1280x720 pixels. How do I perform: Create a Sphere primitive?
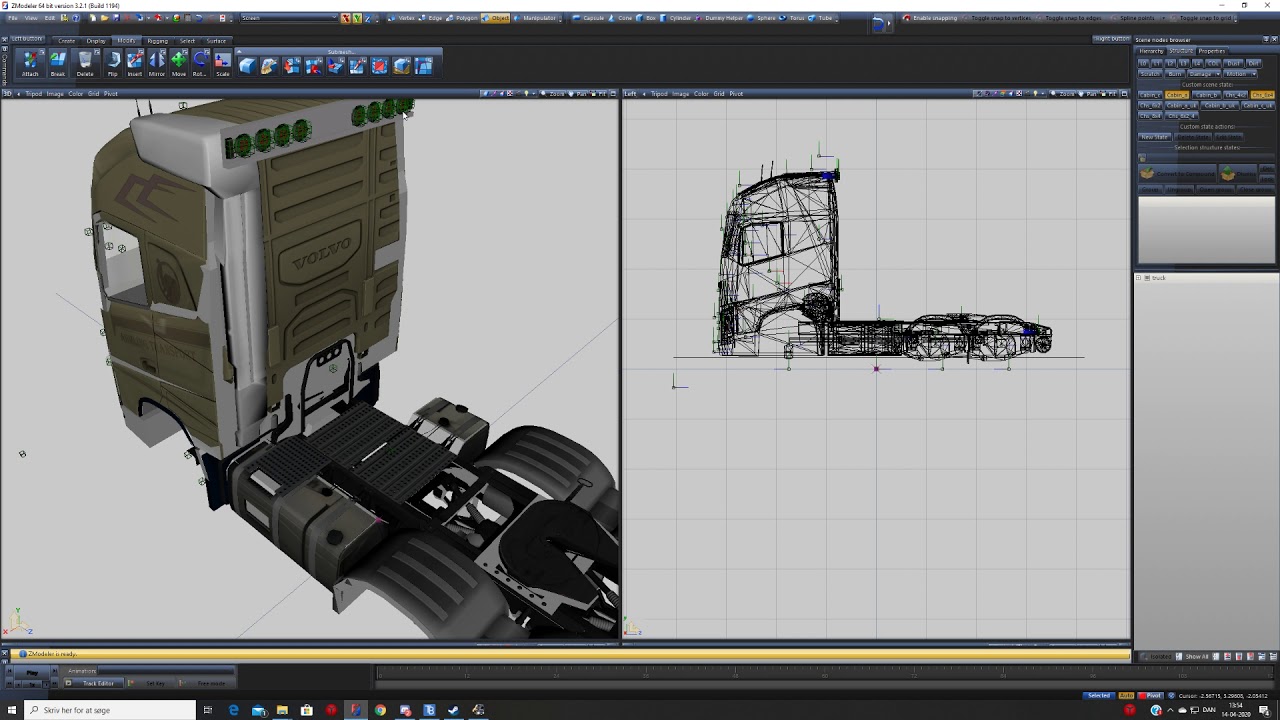(x=762, y=18)
